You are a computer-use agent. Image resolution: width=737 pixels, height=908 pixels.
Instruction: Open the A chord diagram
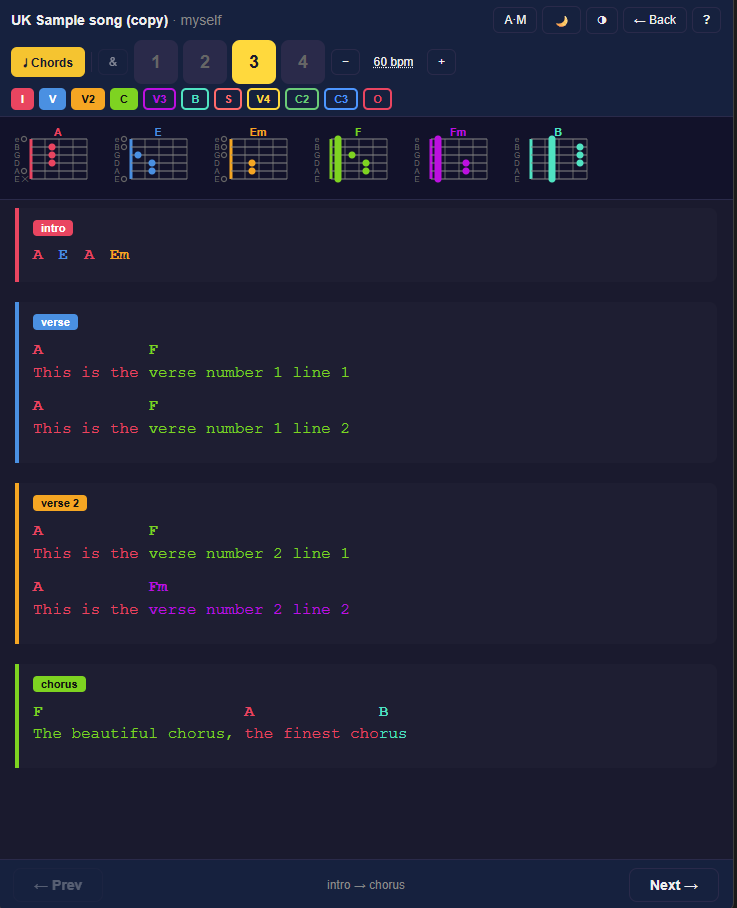(51, 155)
